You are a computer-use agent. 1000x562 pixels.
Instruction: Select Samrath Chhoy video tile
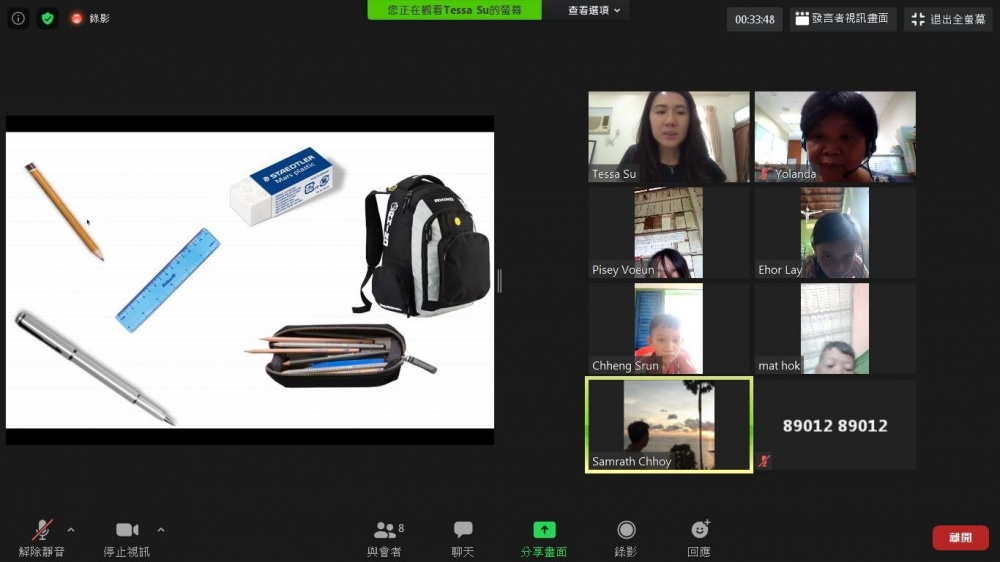669,425
